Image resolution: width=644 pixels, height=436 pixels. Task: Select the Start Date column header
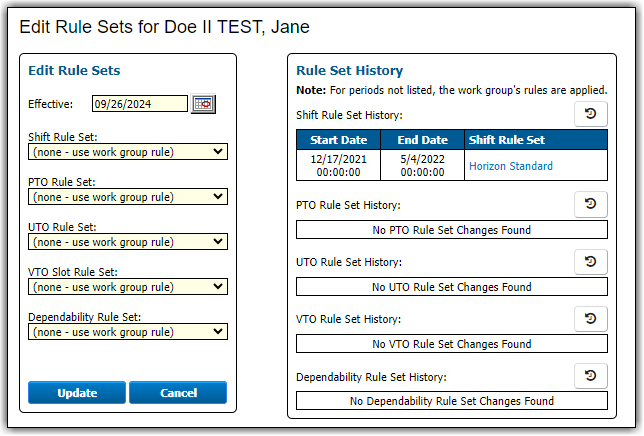pyautogui.click(x=338, y=140)
